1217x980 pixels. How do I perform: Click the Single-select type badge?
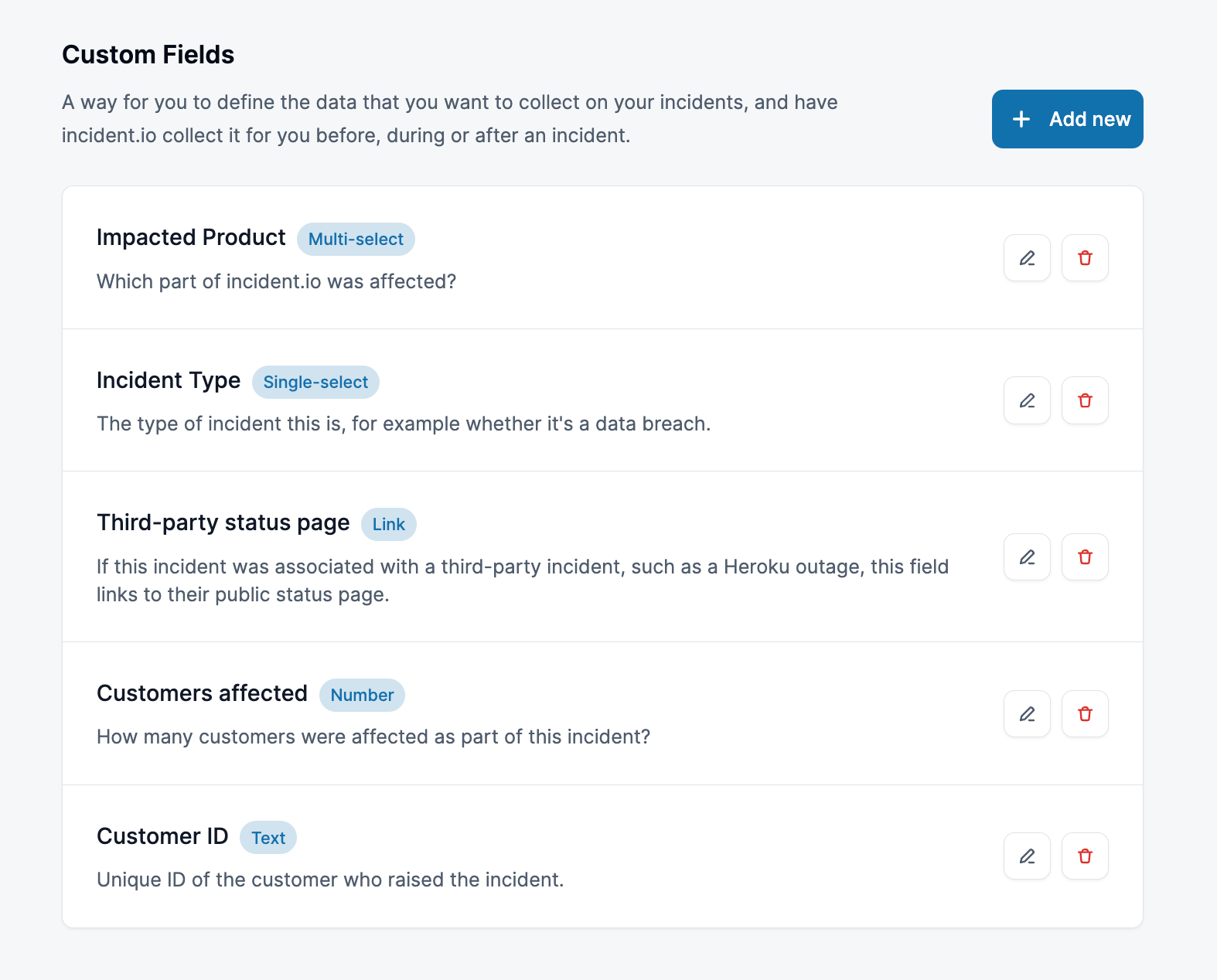(315, 383)
